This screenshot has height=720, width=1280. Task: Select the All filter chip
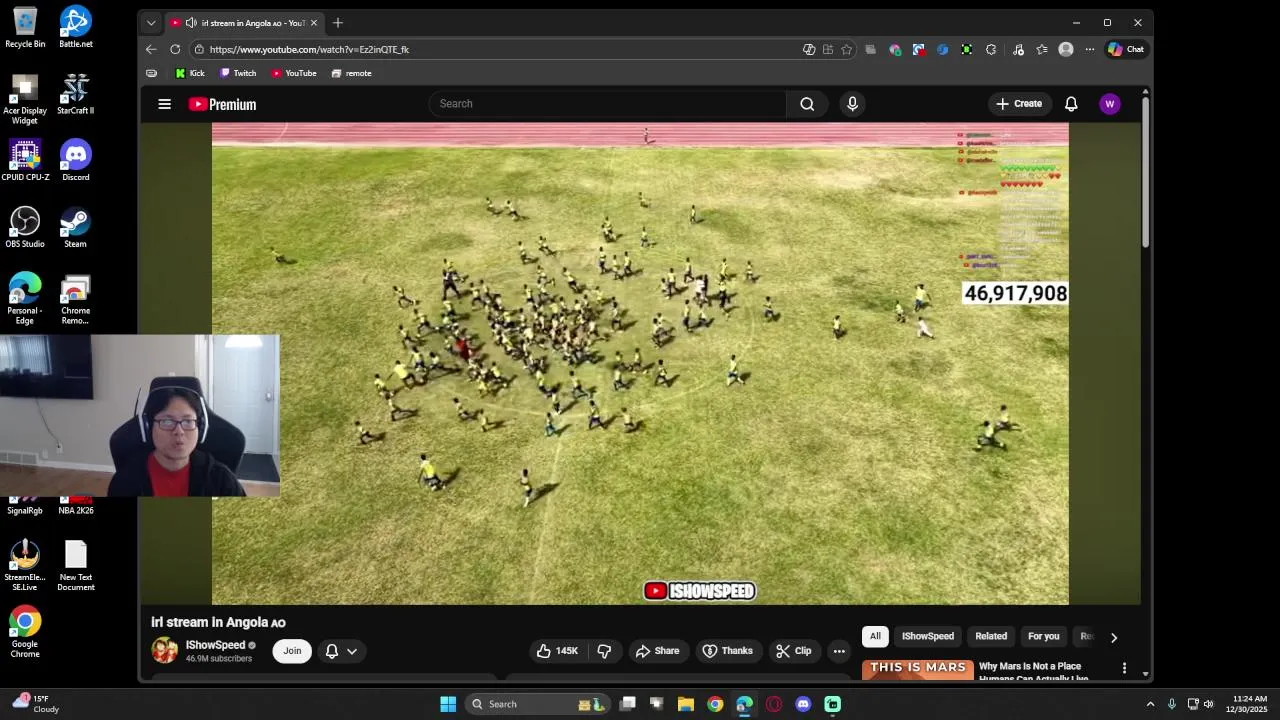(x=875, y=636)
